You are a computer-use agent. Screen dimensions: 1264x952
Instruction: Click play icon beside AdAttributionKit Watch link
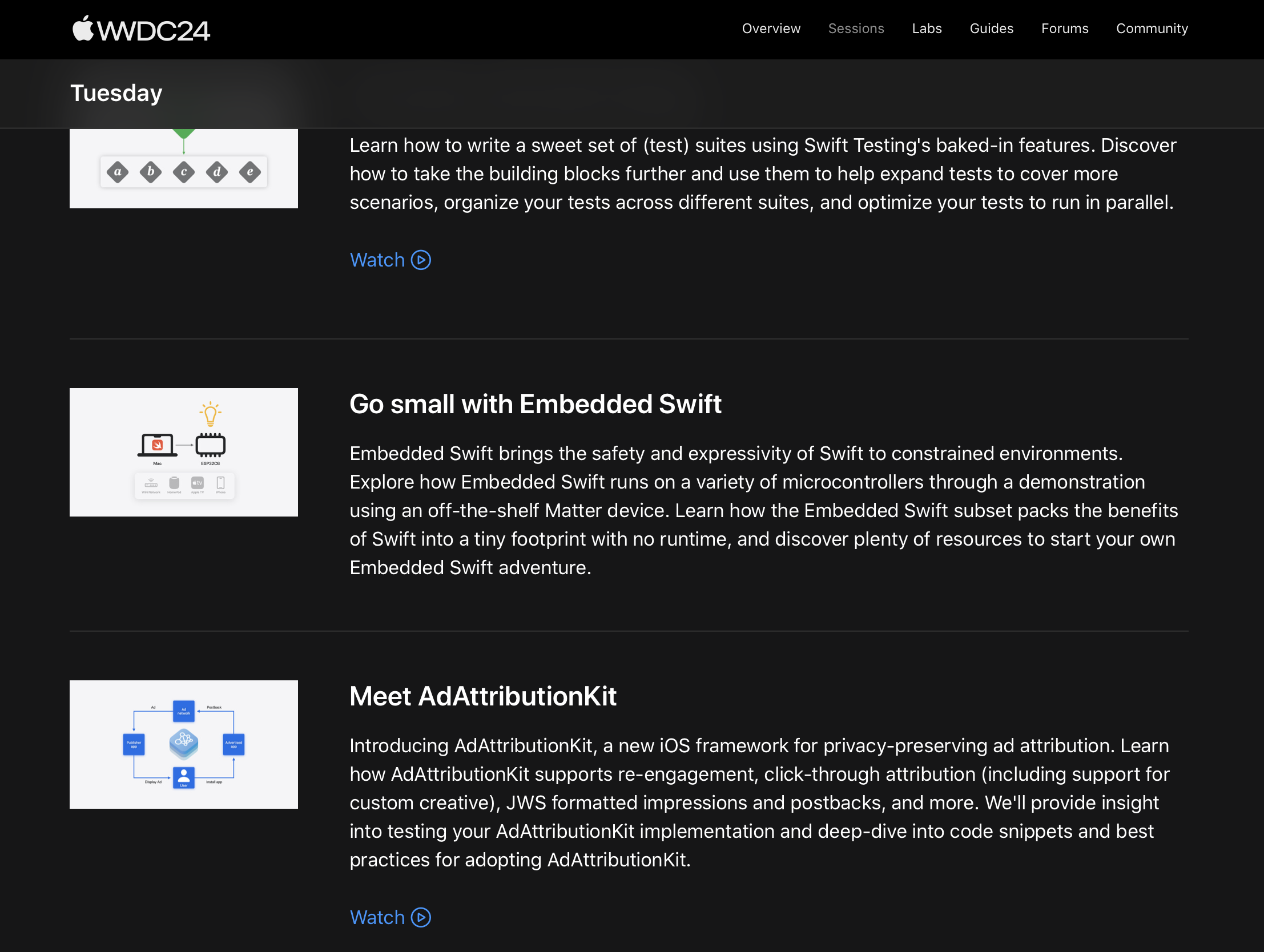[x=421, y=917]
